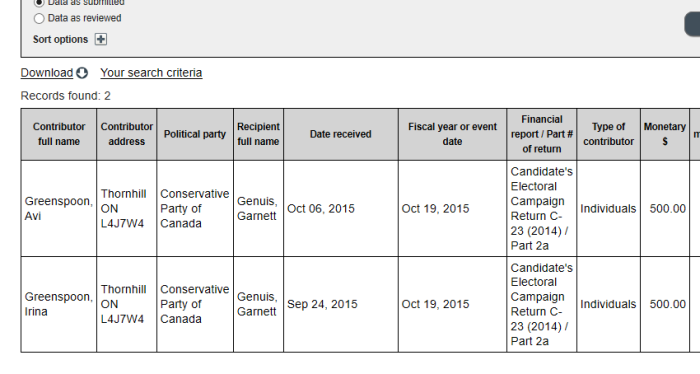The width and height of the screenshot is (700, 374).
Task: Expand the Sort options plus icon
Action: [101, 39]
